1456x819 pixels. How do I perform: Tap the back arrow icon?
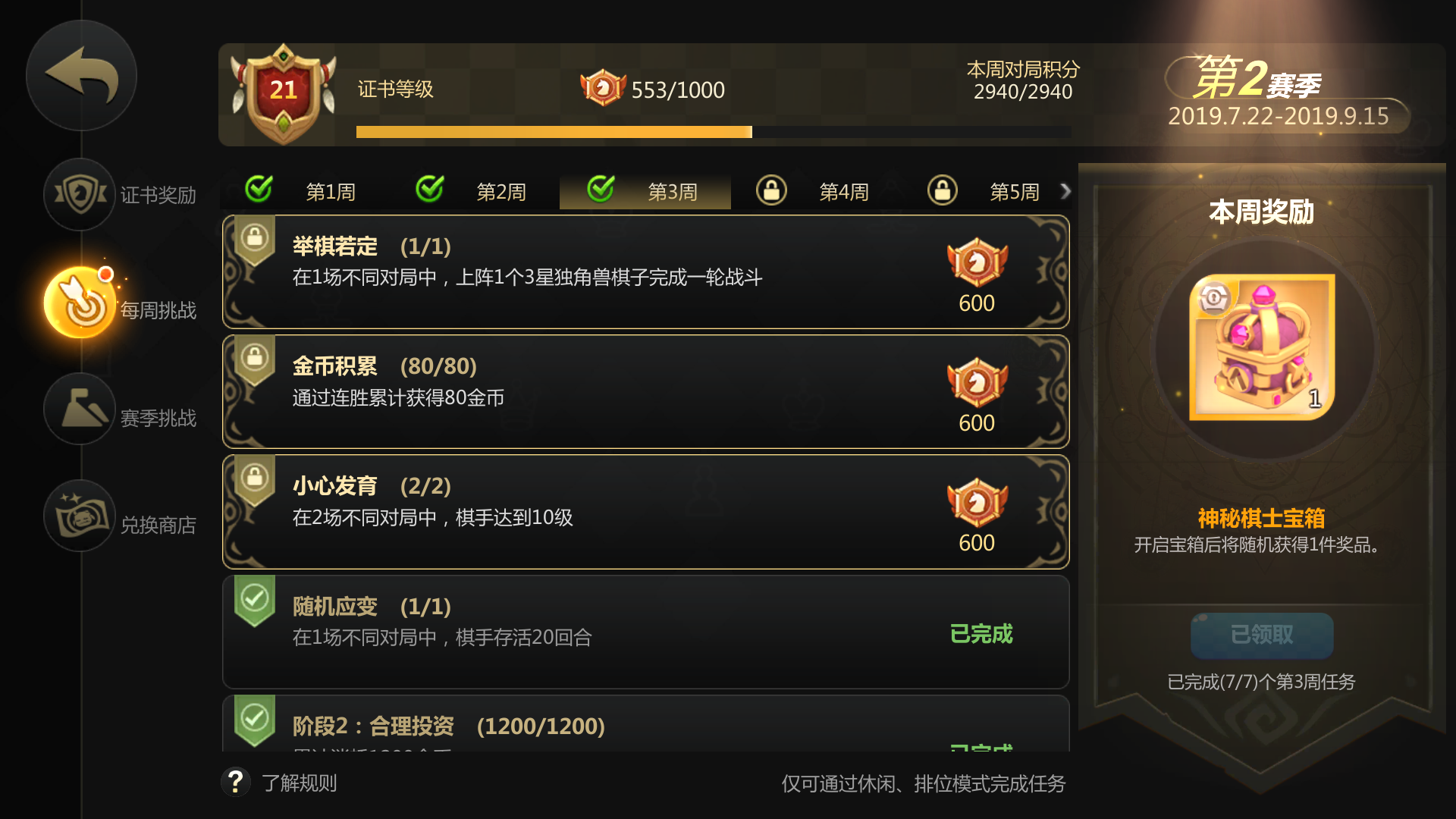81,75
